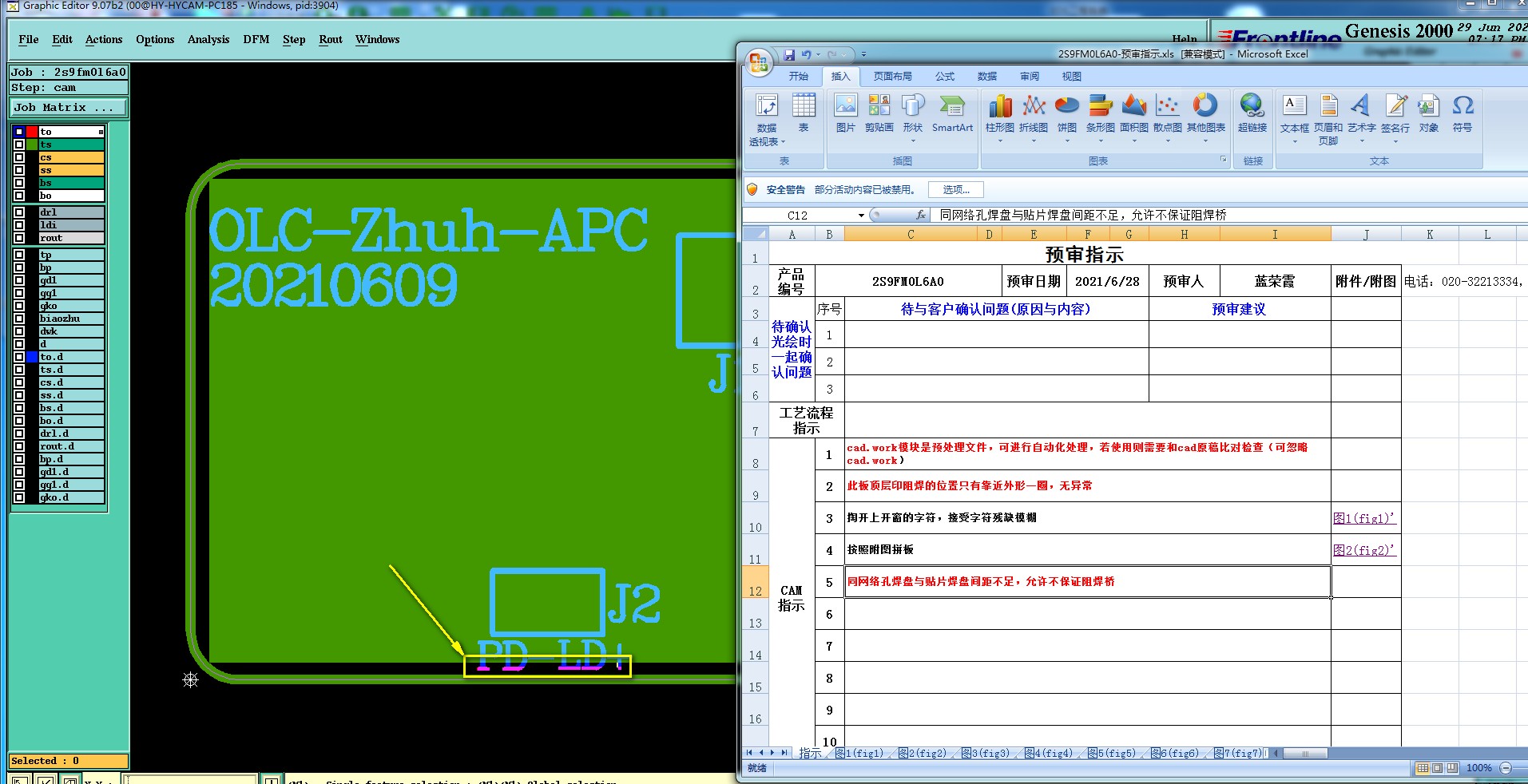Viewport: 1528px width, 784px height.
Task: Insert a scatter chart (散点图)
Action: click(1167, 118)
